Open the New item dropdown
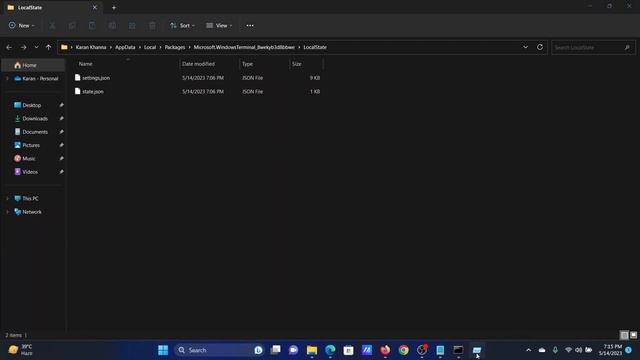 point(22,25)
